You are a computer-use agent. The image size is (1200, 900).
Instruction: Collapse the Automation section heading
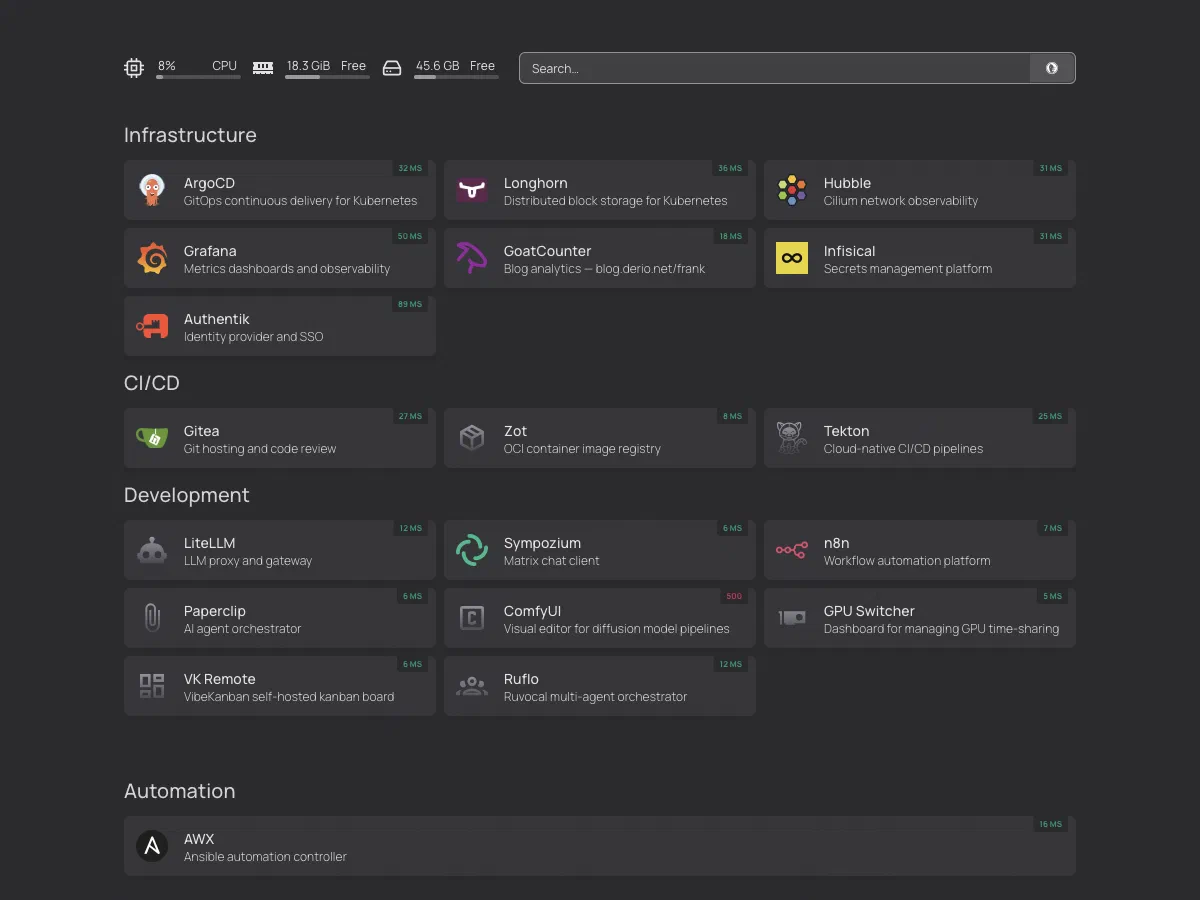pyautogui.click(x=180, y=791)
